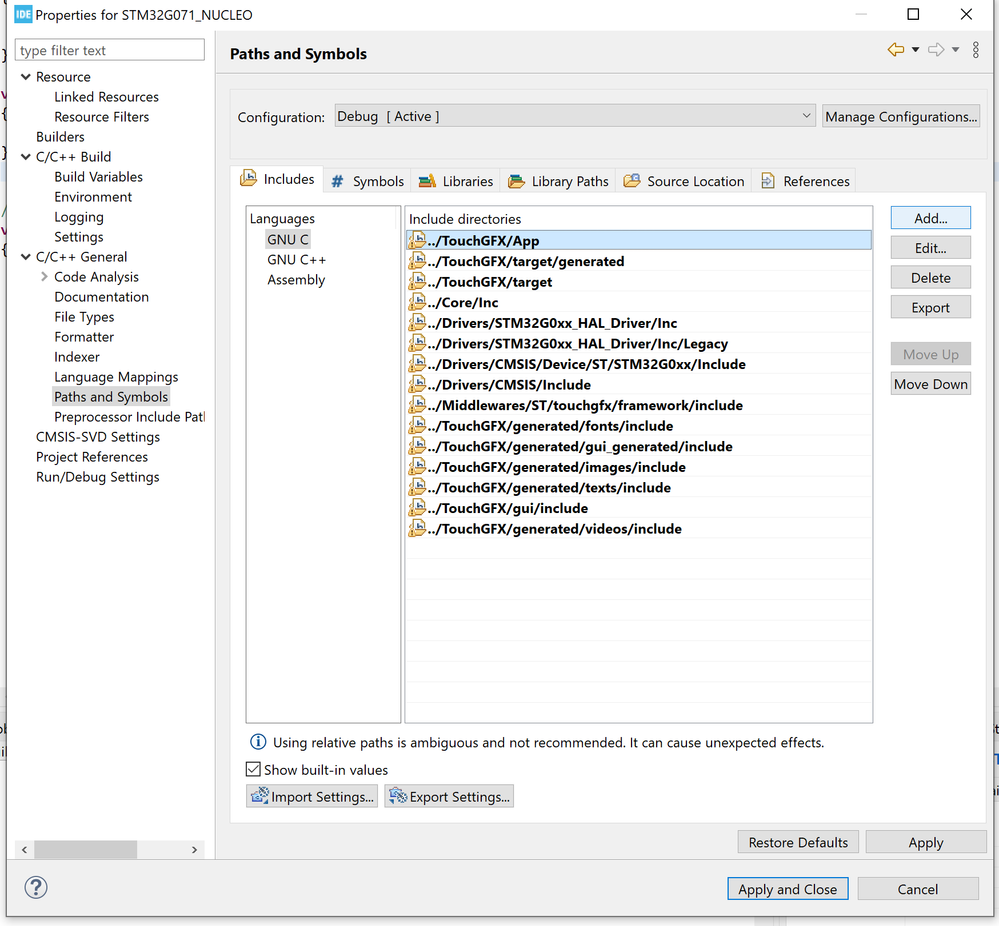Switch to the Library Paths tab

(x=559, y=182)
